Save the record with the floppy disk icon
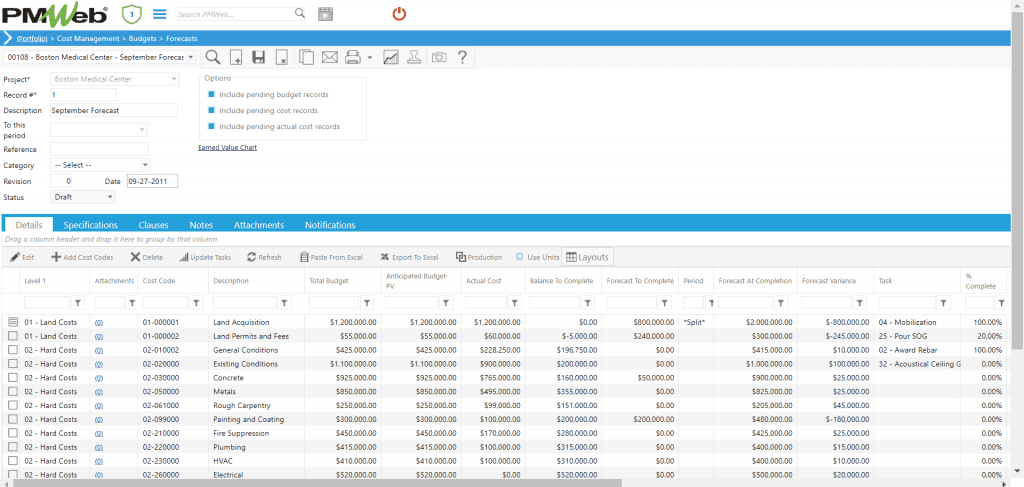 click(259, 57)
